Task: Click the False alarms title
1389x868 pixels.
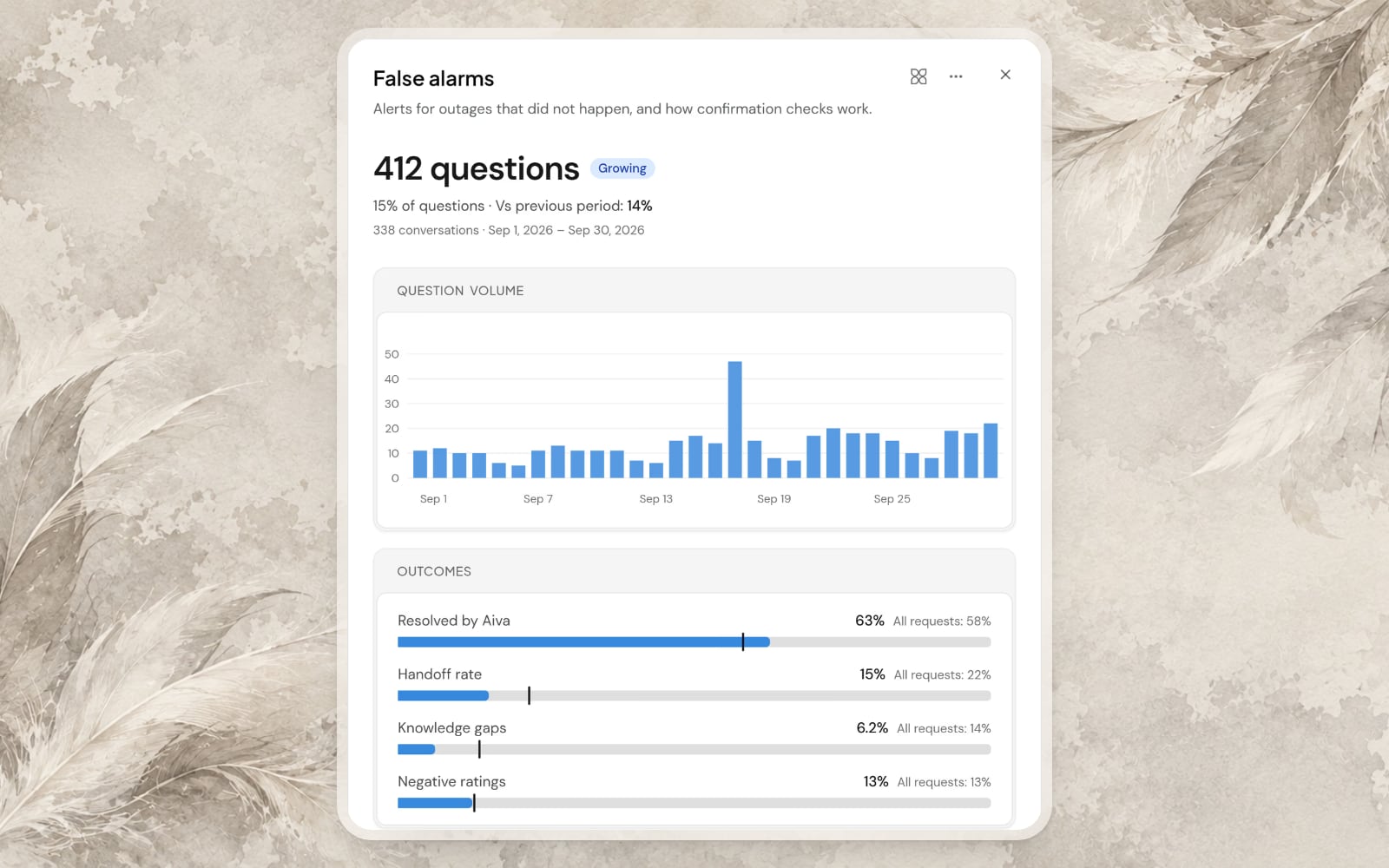Action: point(433,79)
